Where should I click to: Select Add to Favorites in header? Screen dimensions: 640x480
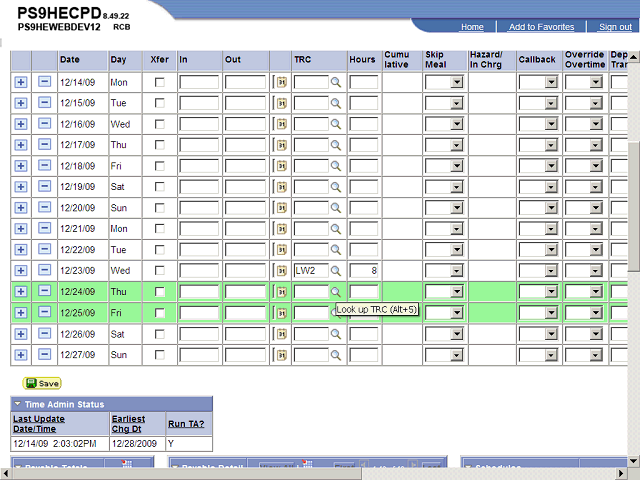click(x=541, y=27)
